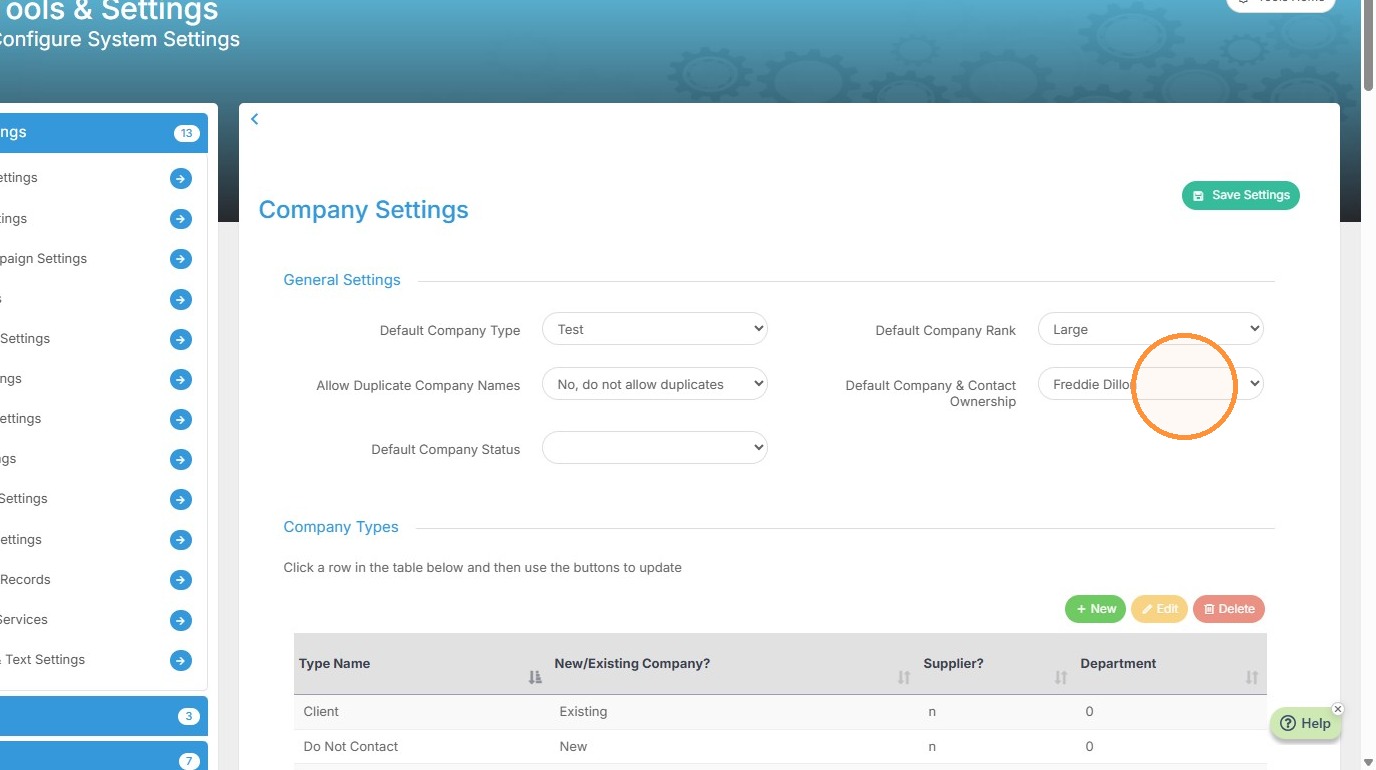Image resolution: width=1376 pixels, height=770 pixels.
Task: Click the arrow icon beside Records
Action: pyautogui.click(x=181, y=580)
